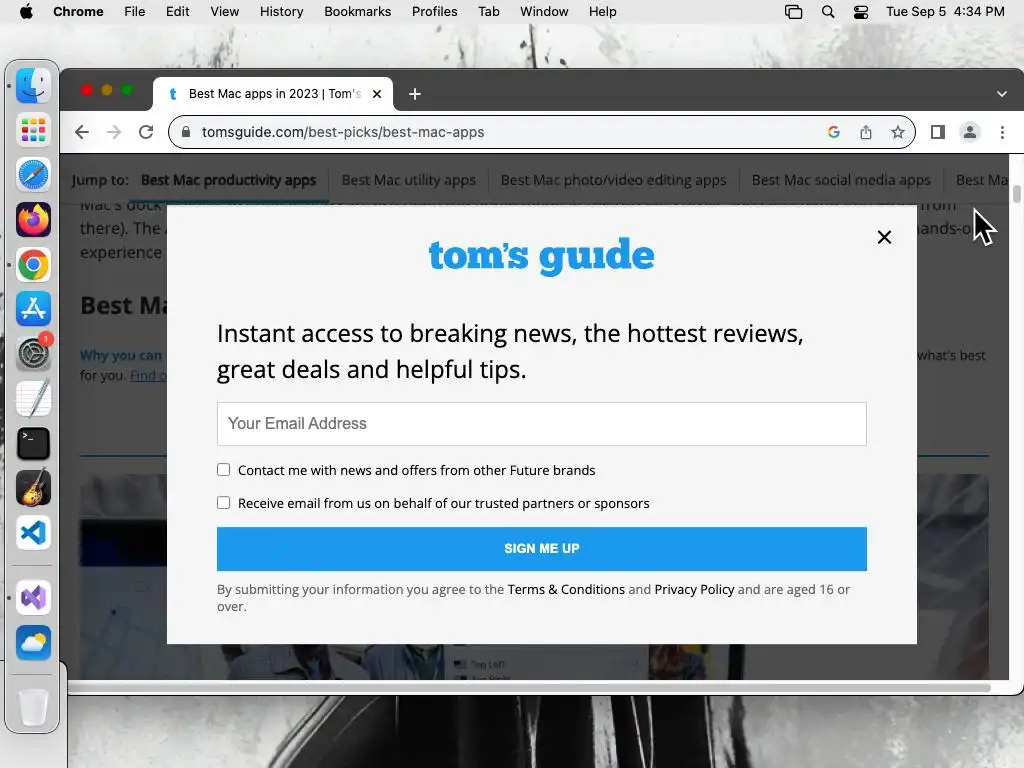The width and height of the screenshot is (1024, 768).
Task: Check Receive email from trusted partners
Action: pyautogui.click(x=223, y=503)
